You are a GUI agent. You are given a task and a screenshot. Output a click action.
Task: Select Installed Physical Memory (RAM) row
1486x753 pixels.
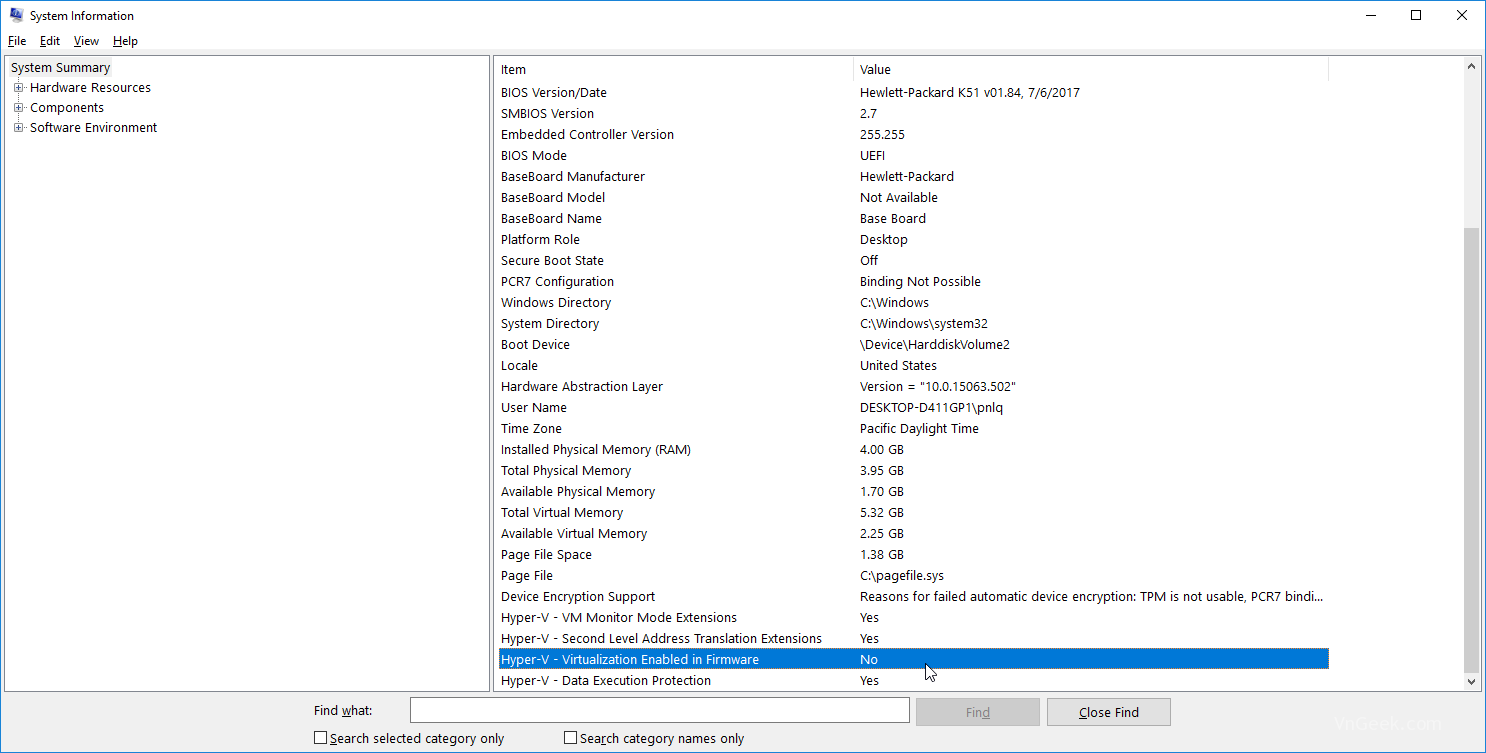point(913,450)
